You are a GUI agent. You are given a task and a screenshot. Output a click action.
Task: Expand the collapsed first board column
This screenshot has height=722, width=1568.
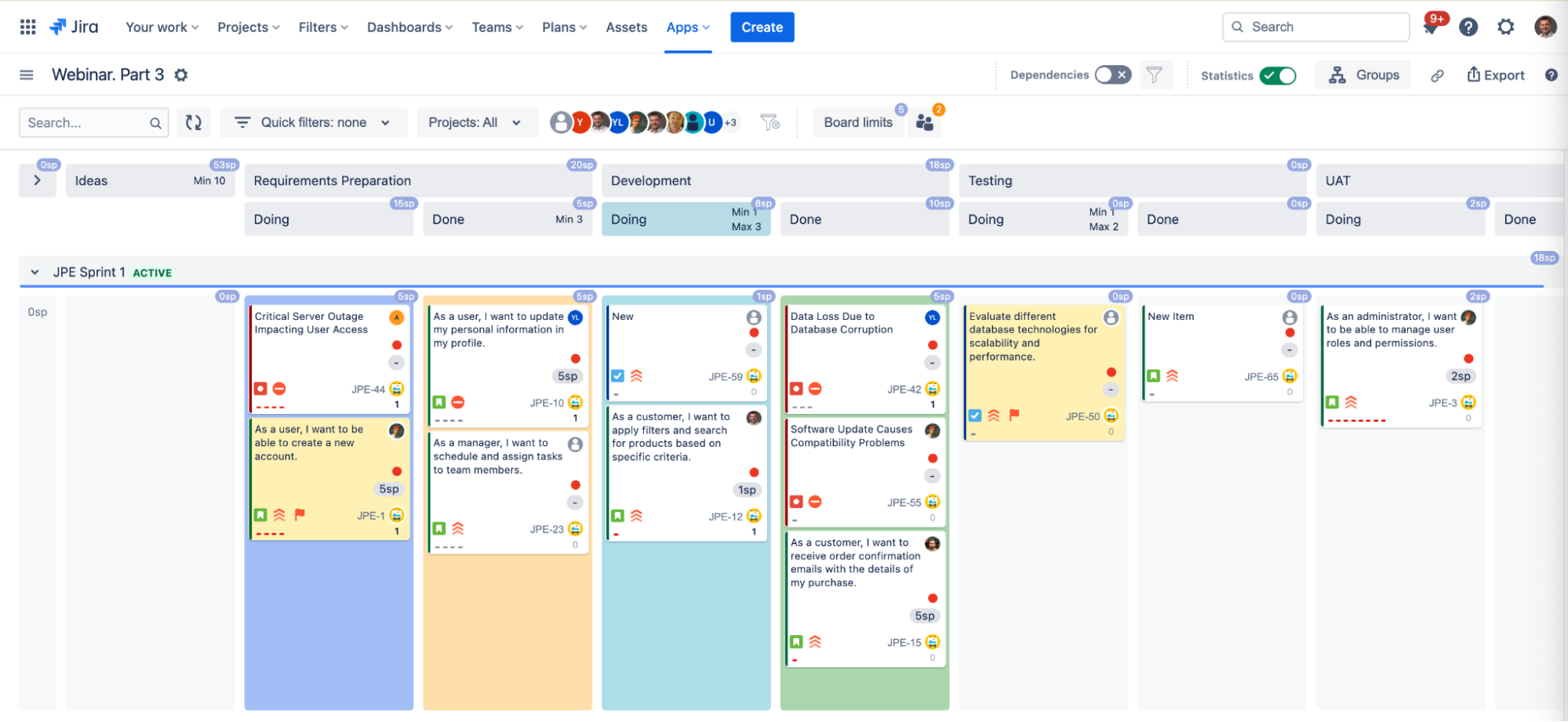click(37, 180)
